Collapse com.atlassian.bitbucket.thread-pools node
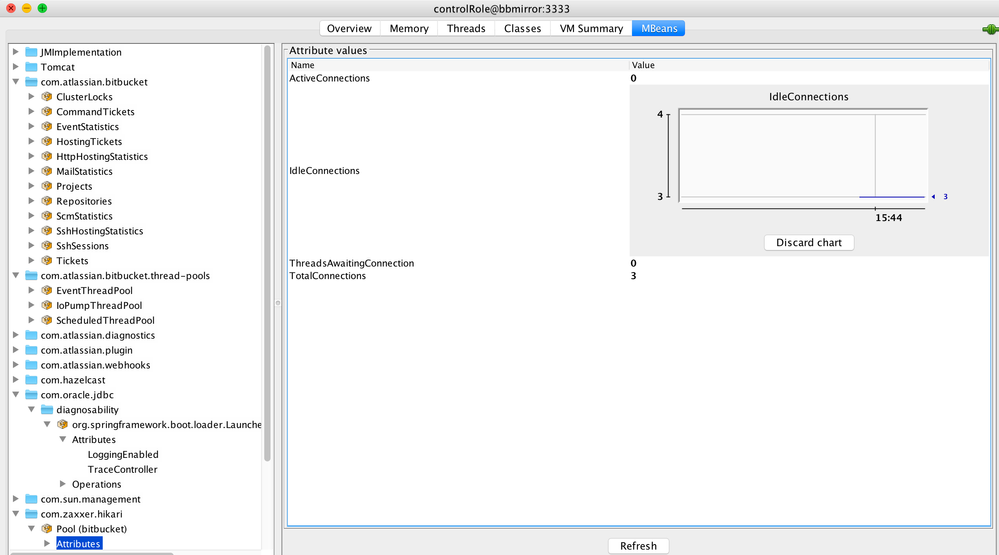 pyautogui.click(x=16, y=275)
